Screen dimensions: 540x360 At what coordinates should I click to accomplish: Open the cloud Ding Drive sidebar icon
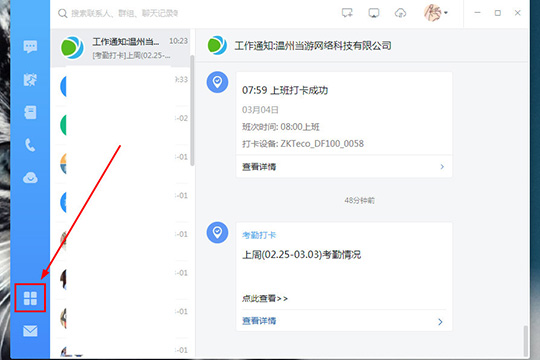pos(30,178)
